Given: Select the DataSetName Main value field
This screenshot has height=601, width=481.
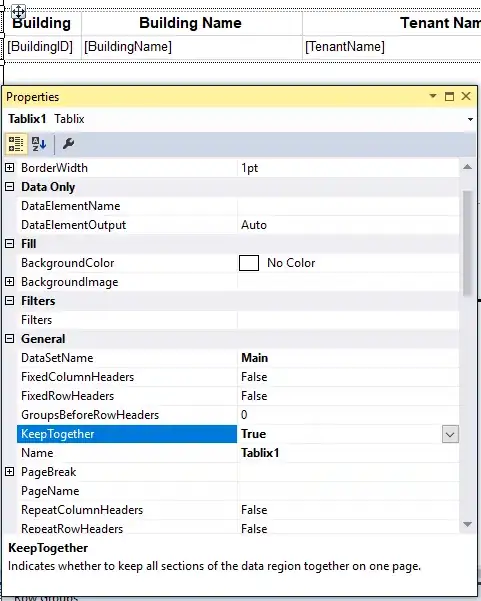Looking at the screenshot, I should [348, 358].
